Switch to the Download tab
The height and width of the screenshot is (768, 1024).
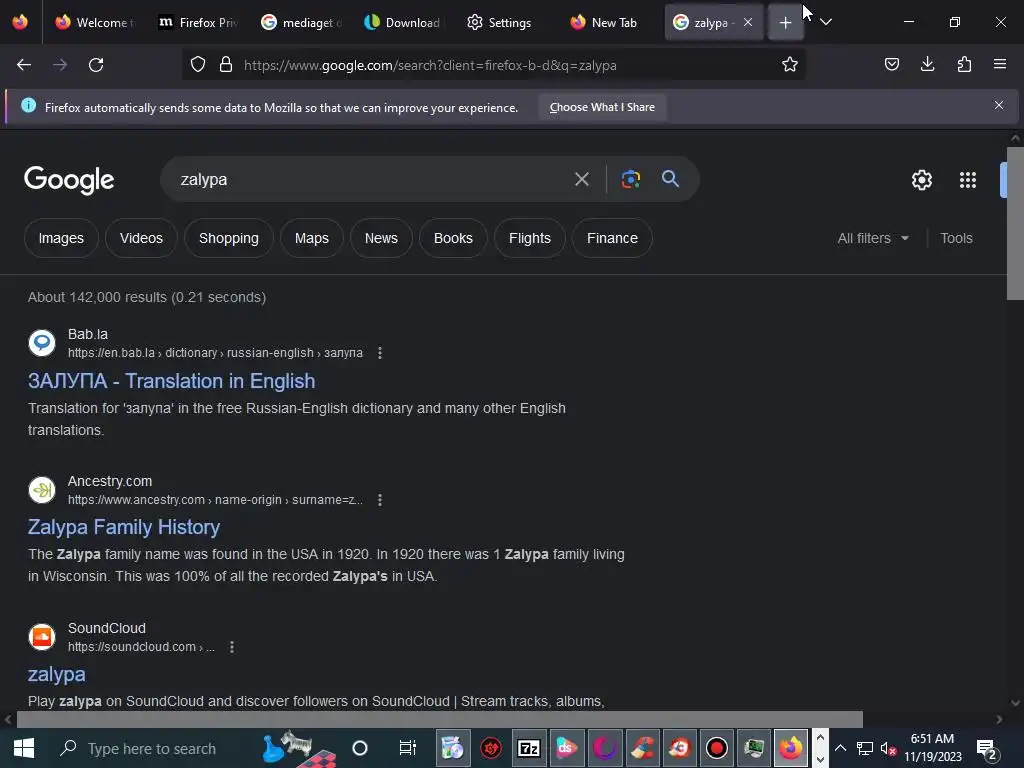click(x=402, y=22)
